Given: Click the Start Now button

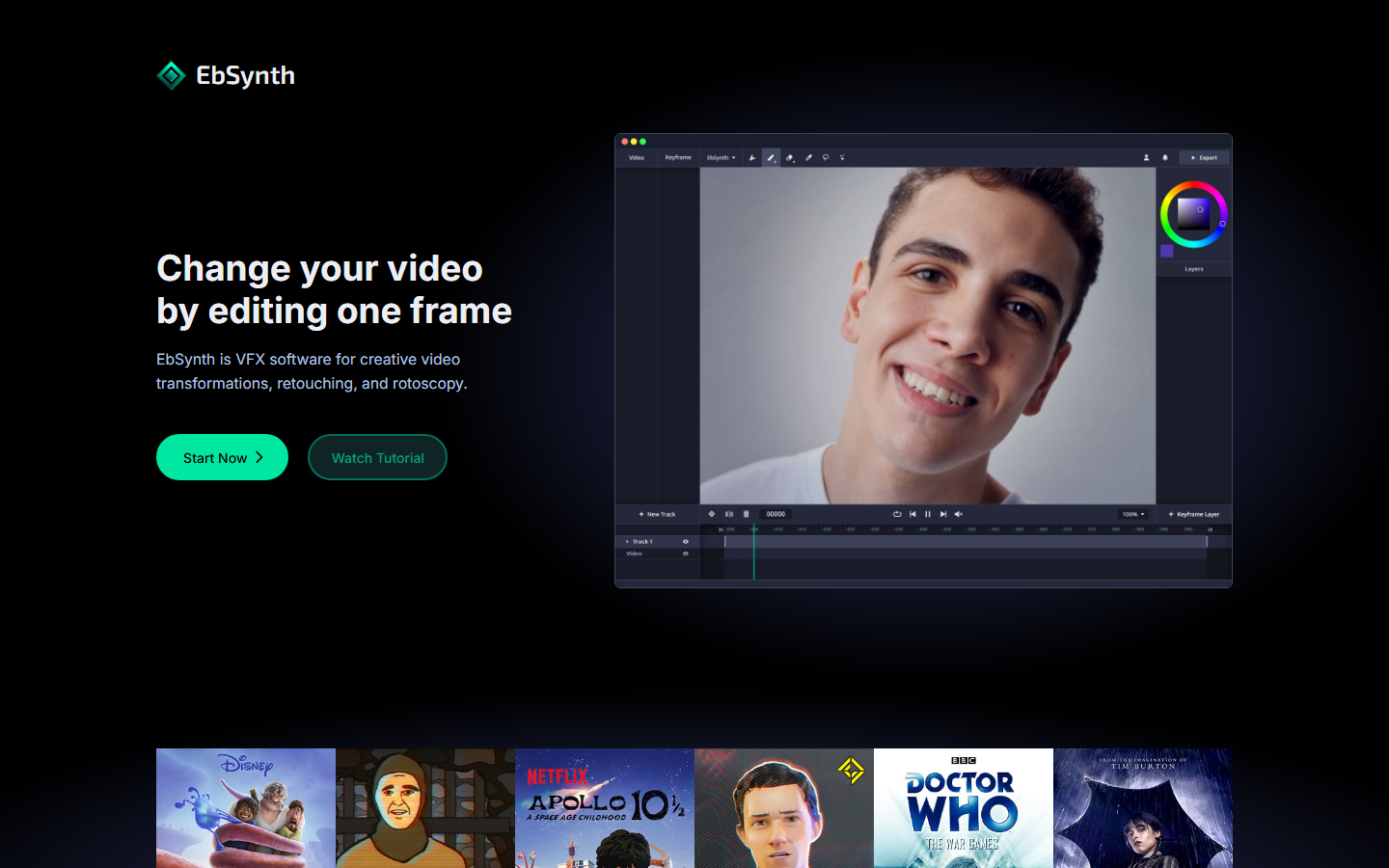Looking at the screenshot, I should [x=222, y=457].
